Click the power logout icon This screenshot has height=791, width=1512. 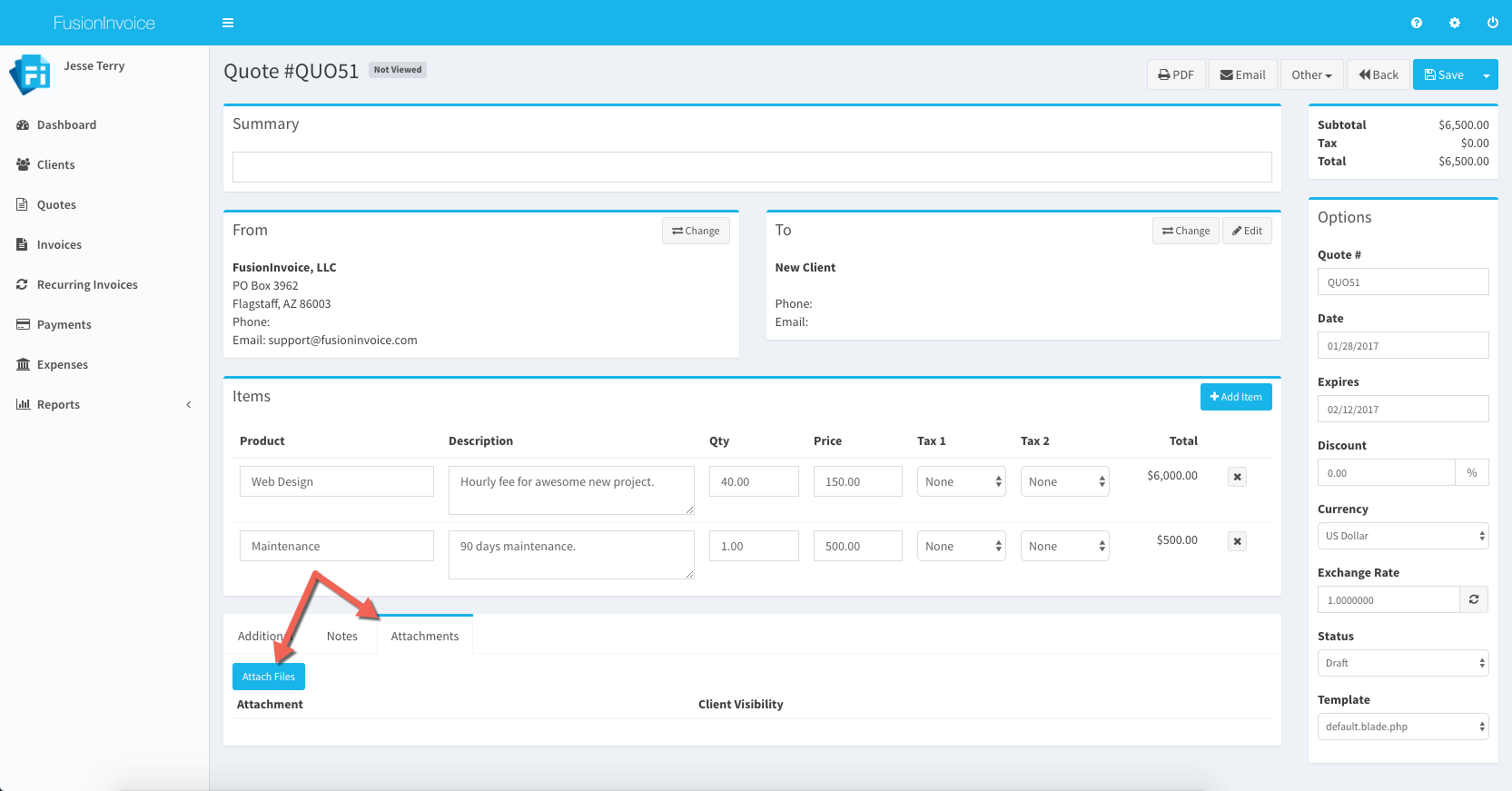pos(1492,23)
